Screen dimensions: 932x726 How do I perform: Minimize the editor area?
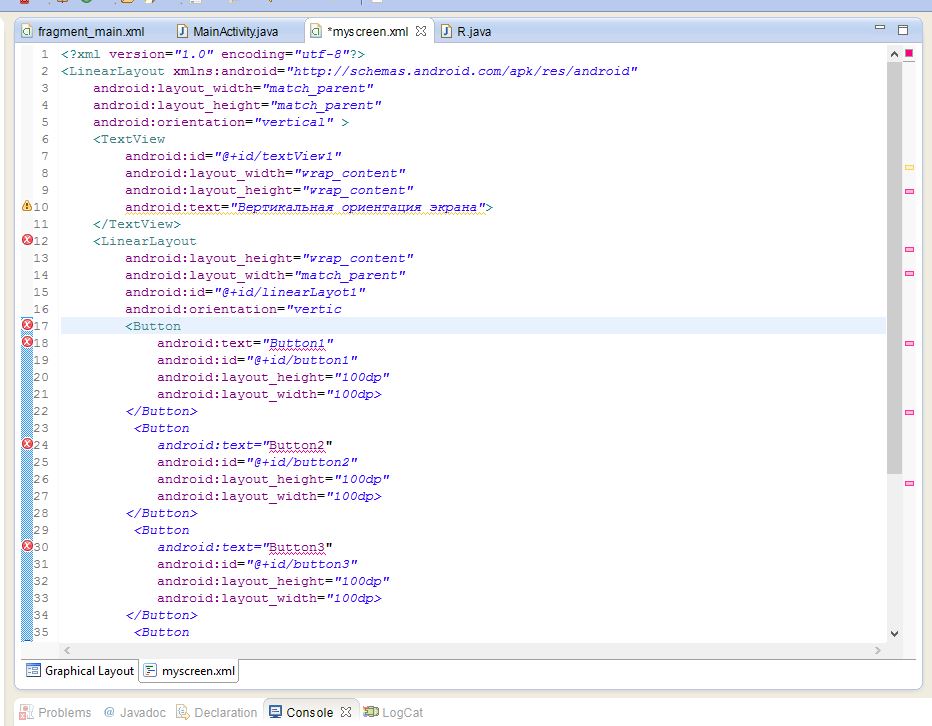point(880,28)
